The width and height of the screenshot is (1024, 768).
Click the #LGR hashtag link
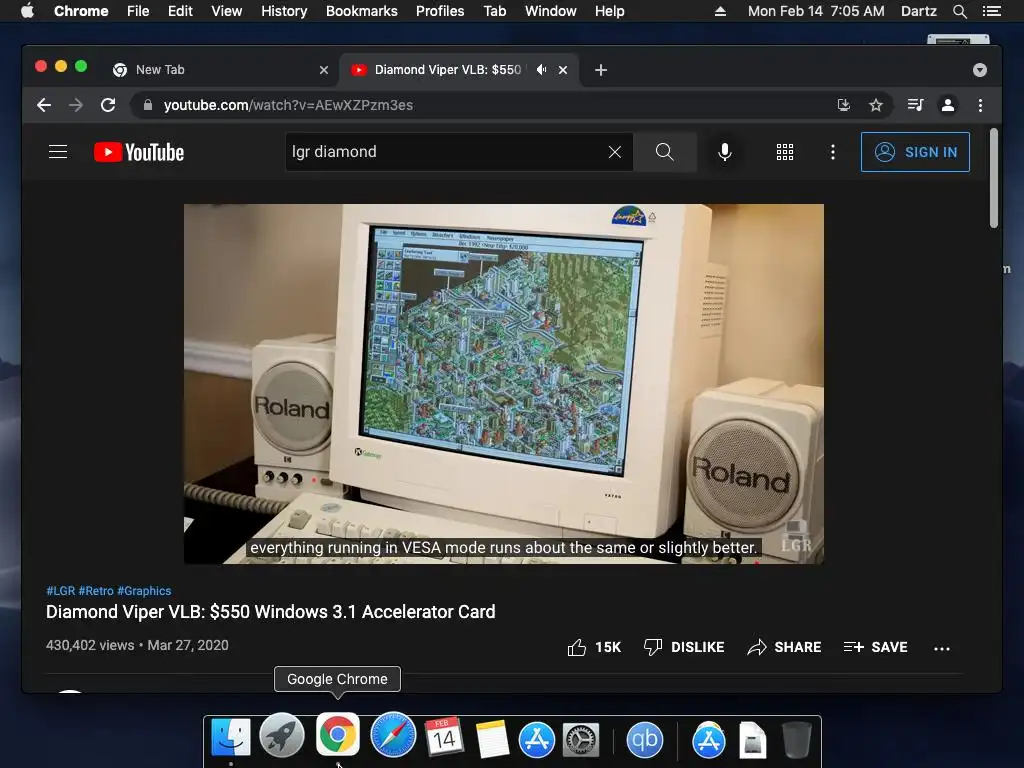tap(61, 591)
